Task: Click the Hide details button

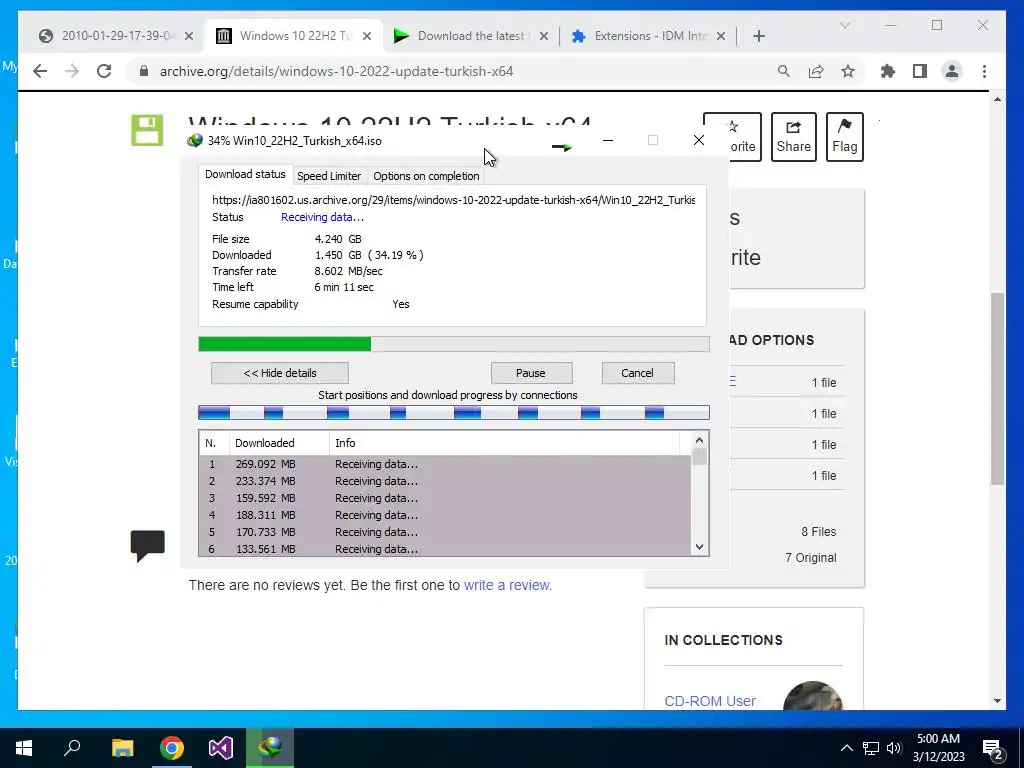Action: click(x=280, y=373)
